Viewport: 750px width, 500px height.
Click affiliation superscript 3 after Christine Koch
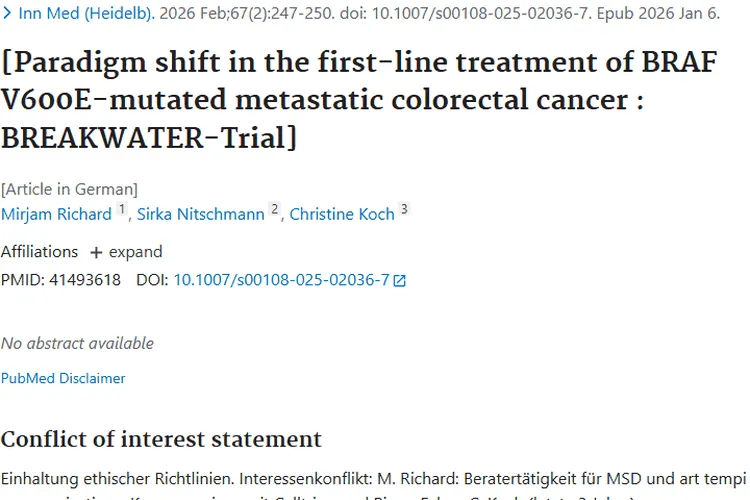point(404,210)
